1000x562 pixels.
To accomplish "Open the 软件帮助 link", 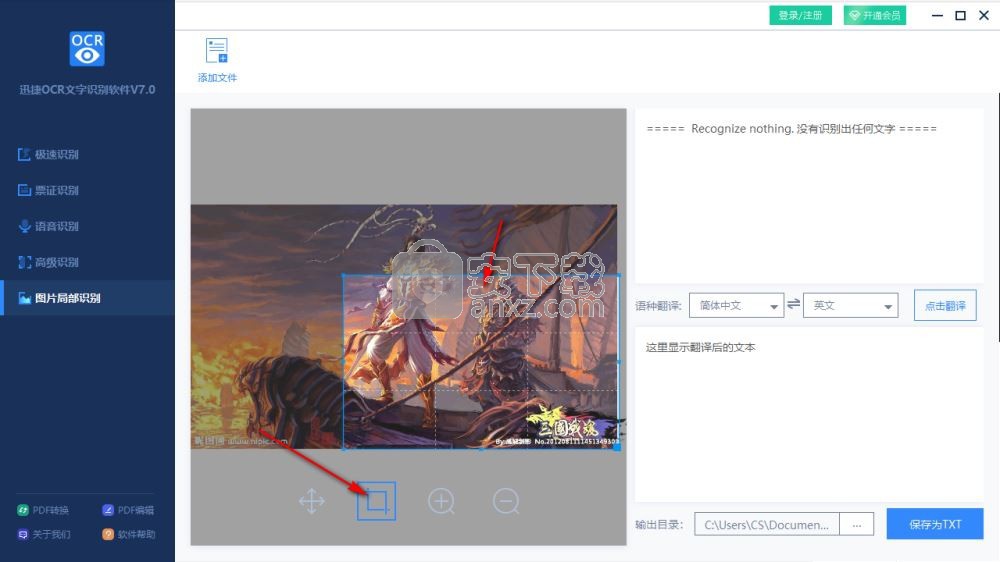I will point(129,535).
